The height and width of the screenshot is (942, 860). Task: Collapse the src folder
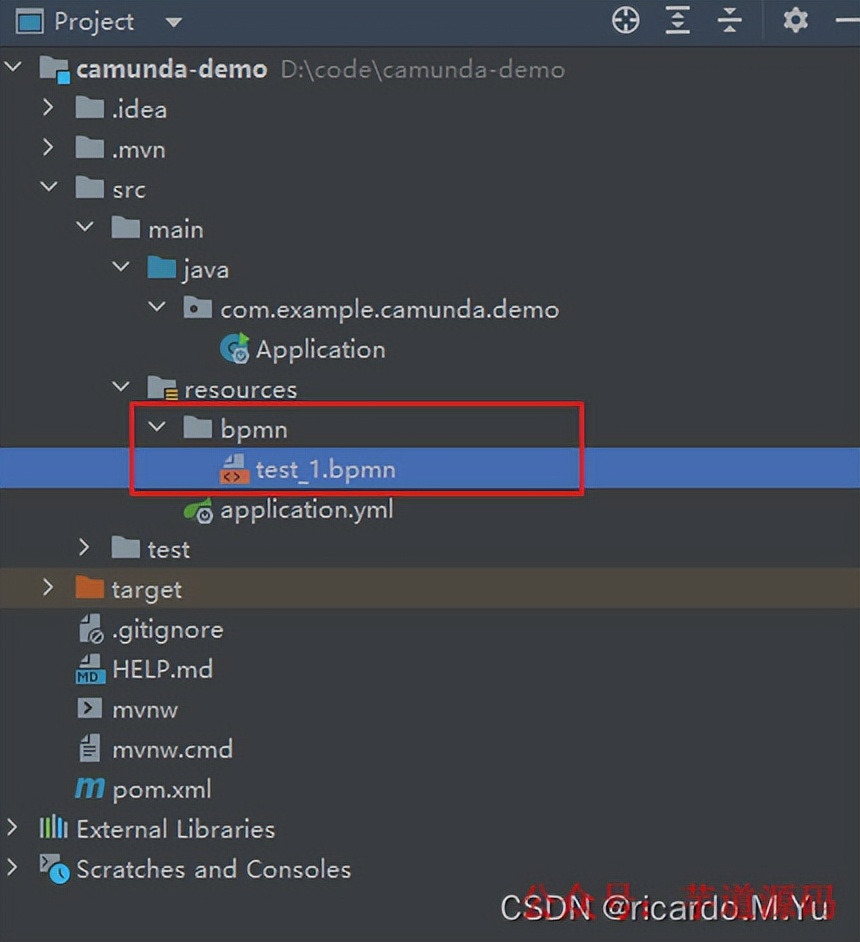pos(49,187)
